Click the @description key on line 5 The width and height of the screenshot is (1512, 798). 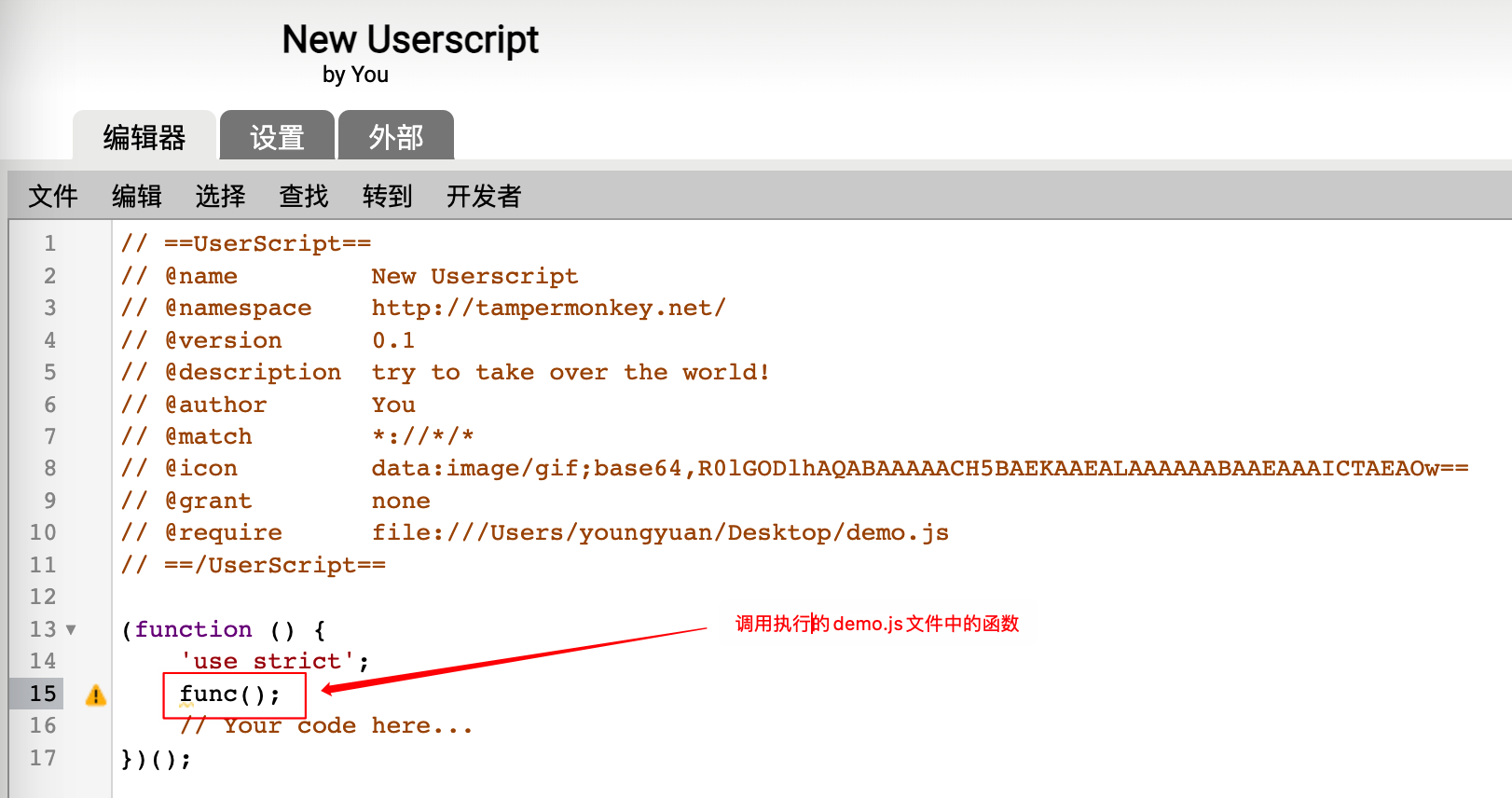pyautogui.click(x=254, y=373)
